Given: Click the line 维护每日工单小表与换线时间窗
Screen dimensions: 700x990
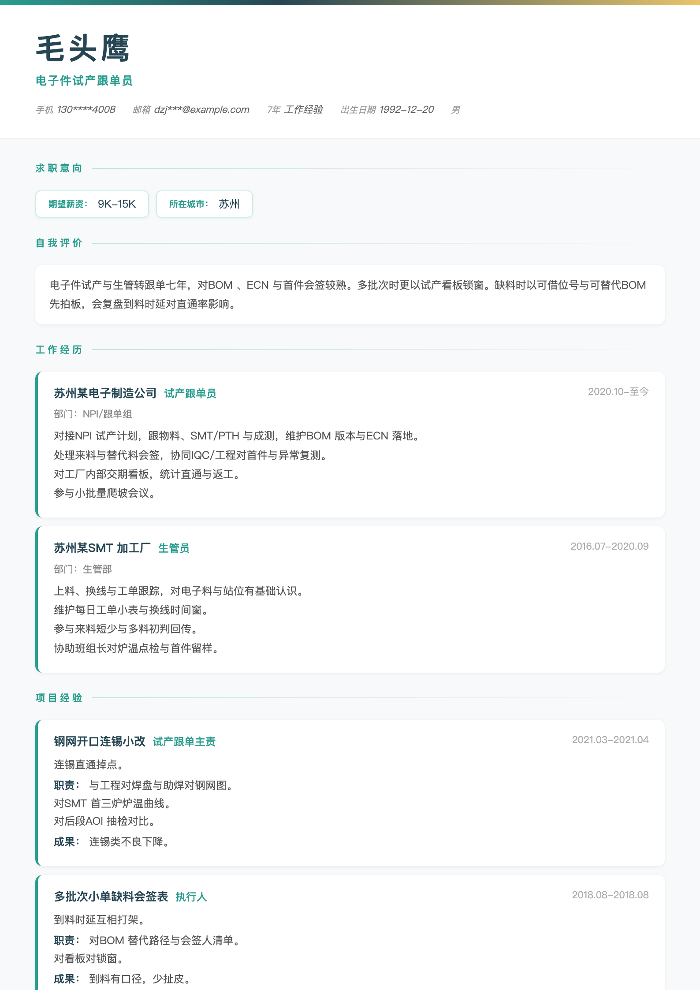Looking at the screenshot, I should point(131,610).
